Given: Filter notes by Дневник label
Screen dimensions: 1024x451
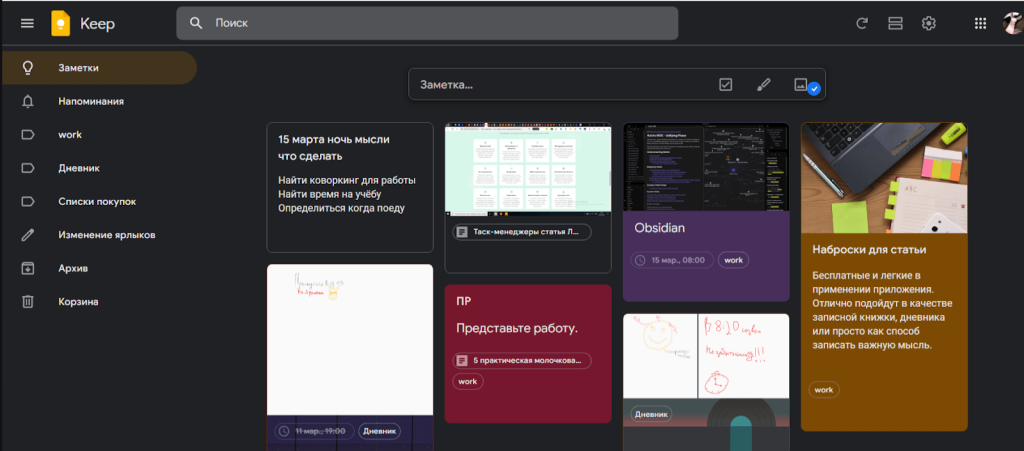Looking at the screenshot, I should tap(98, 168).
